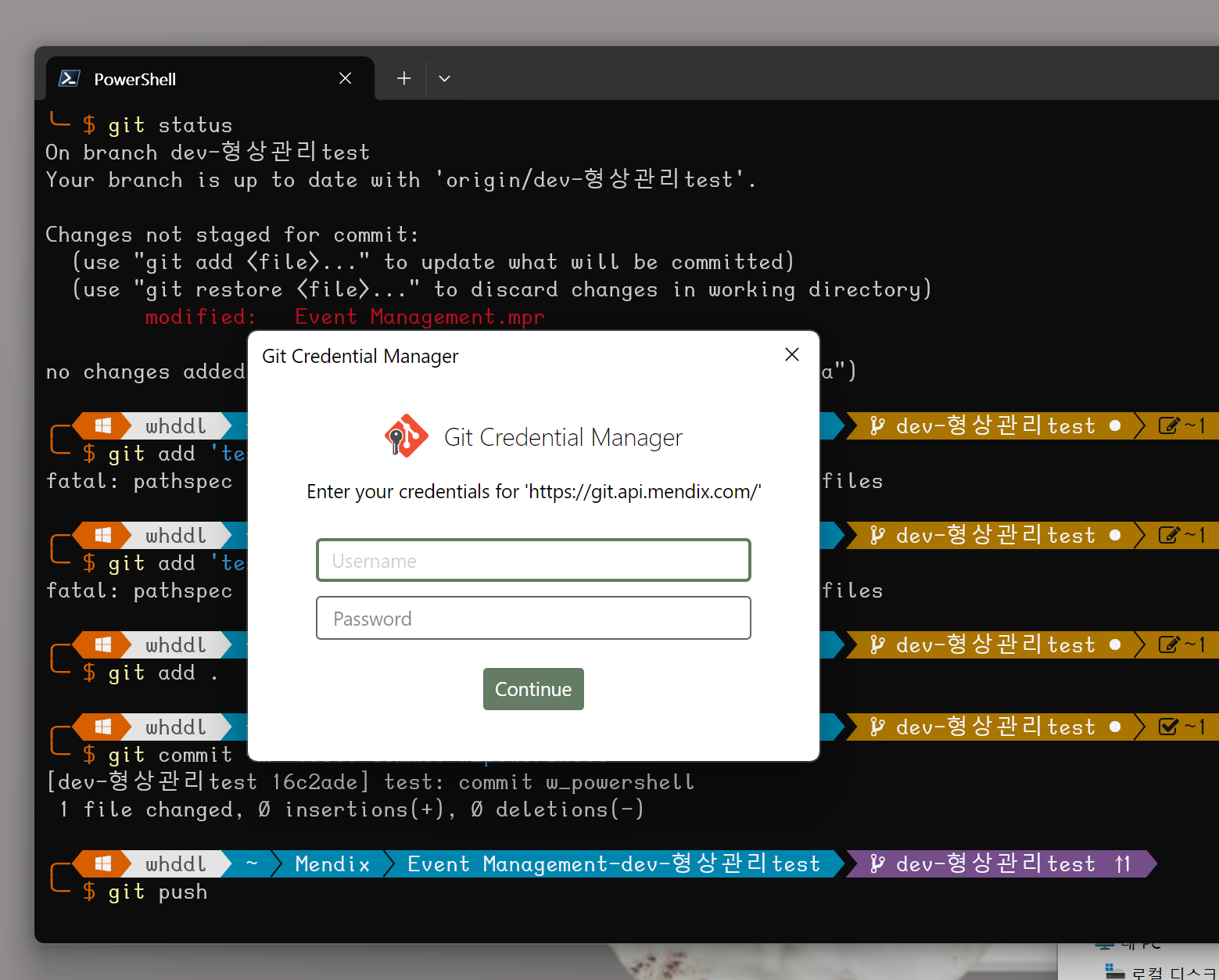Click 'whddl' user segment in last prompt
This screenshot has width=1219, height=980.
pyautogui.click(x=176, y=863)
